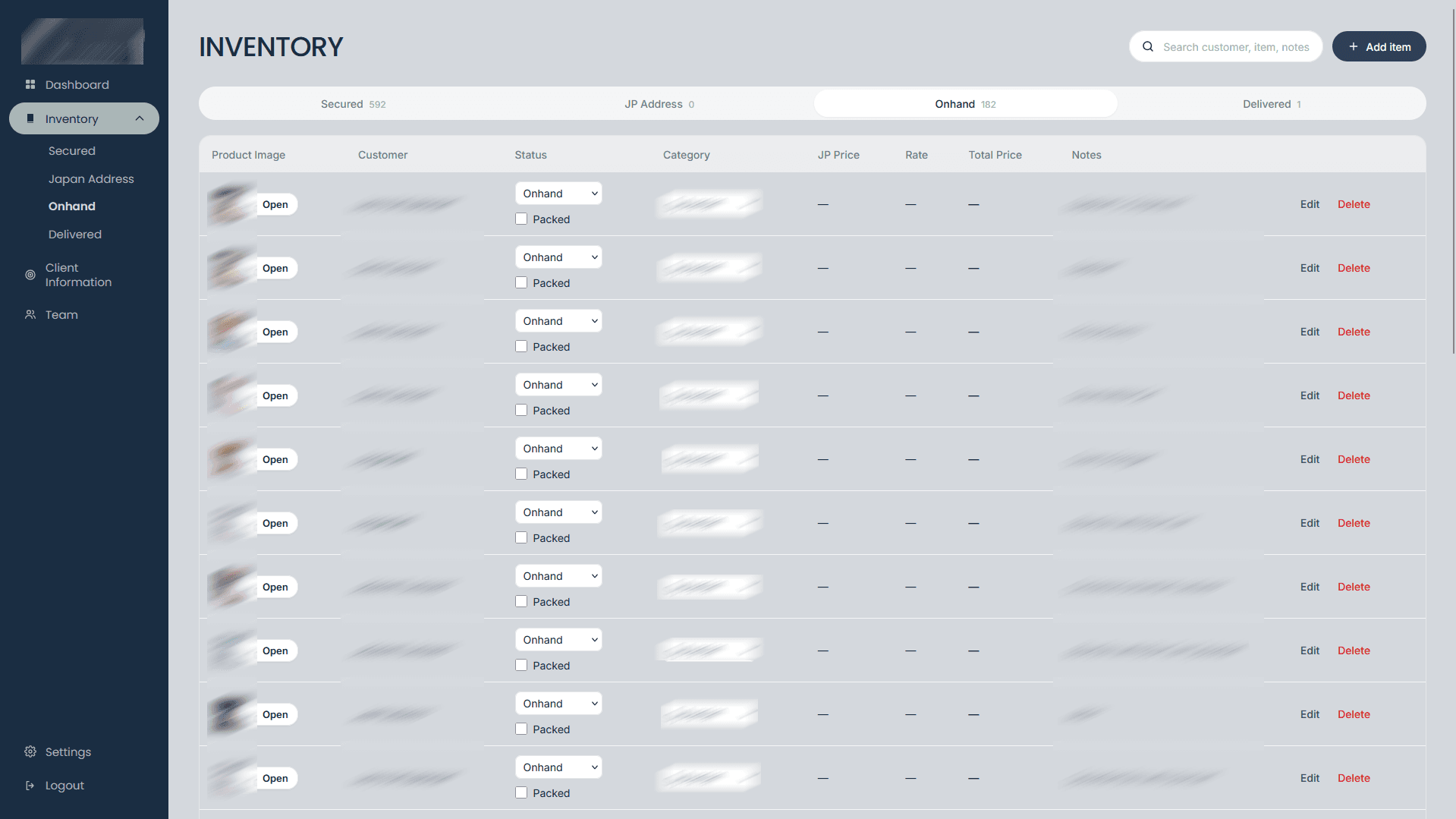The image size is (1456, 819).
Task: Open the Onhand status dropdown in sixth row
Action: [x=558, y=512]
